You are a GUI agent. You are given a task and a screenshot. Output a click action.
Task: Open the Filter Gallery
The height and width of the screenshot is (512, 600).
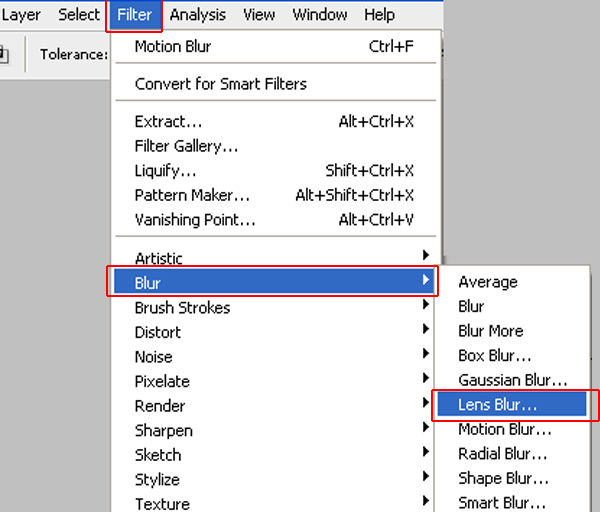(x=186, y=146)
